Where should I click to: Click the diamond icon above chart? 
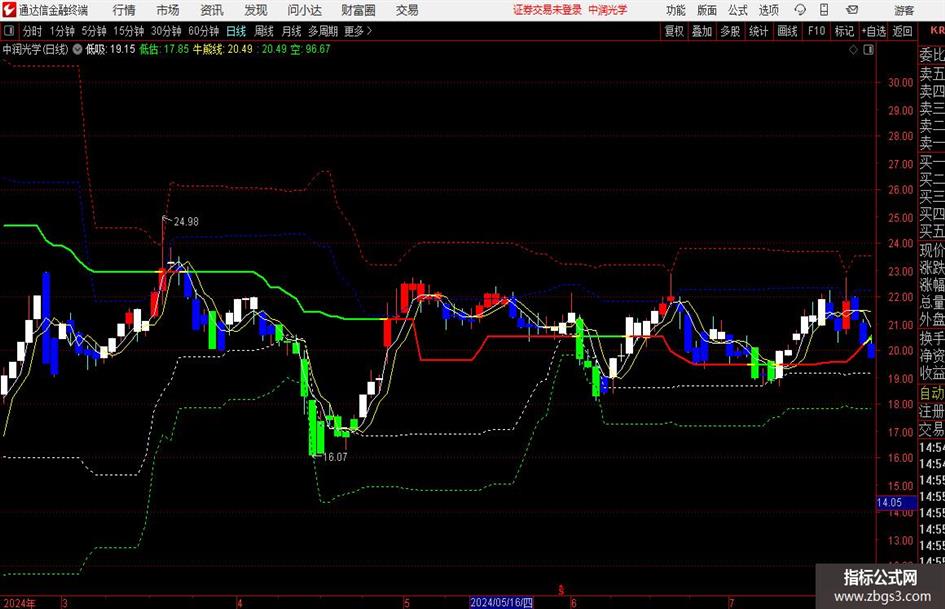tap(853, 49)
